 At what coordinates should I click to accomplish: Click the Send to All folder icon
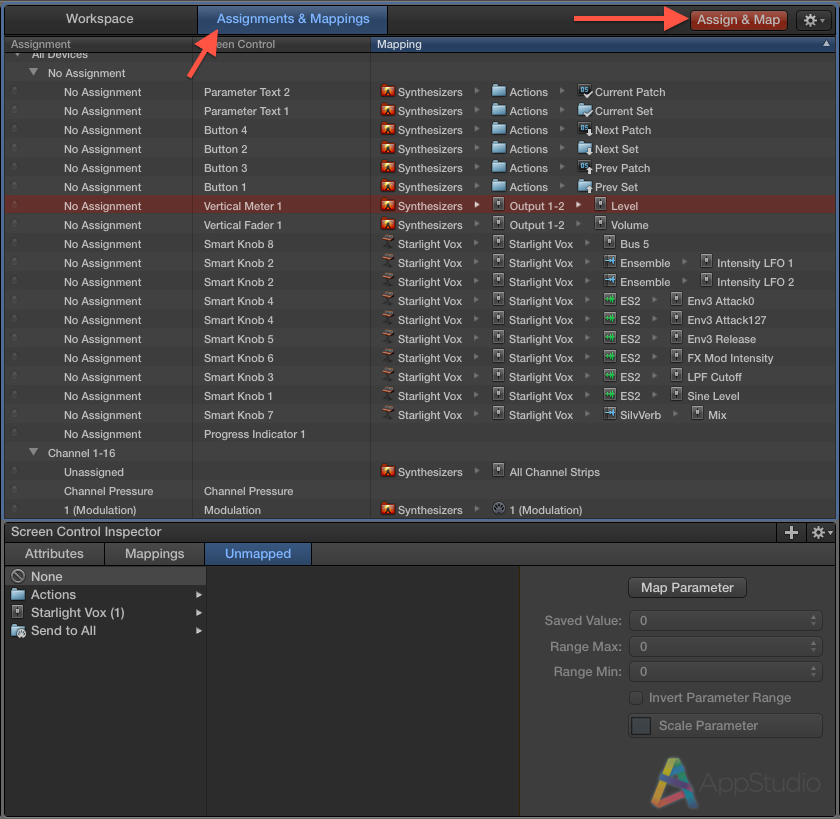[x=18, y=631]
